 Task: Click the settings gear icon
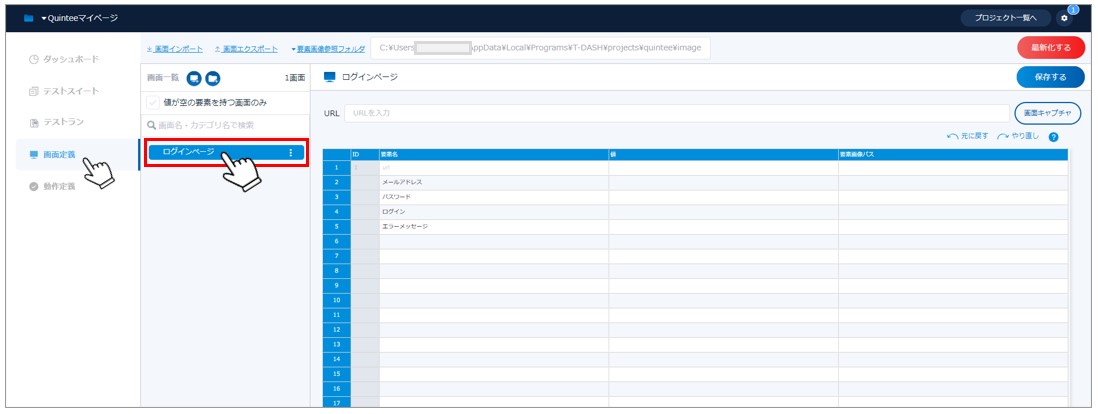point(1063,18)
